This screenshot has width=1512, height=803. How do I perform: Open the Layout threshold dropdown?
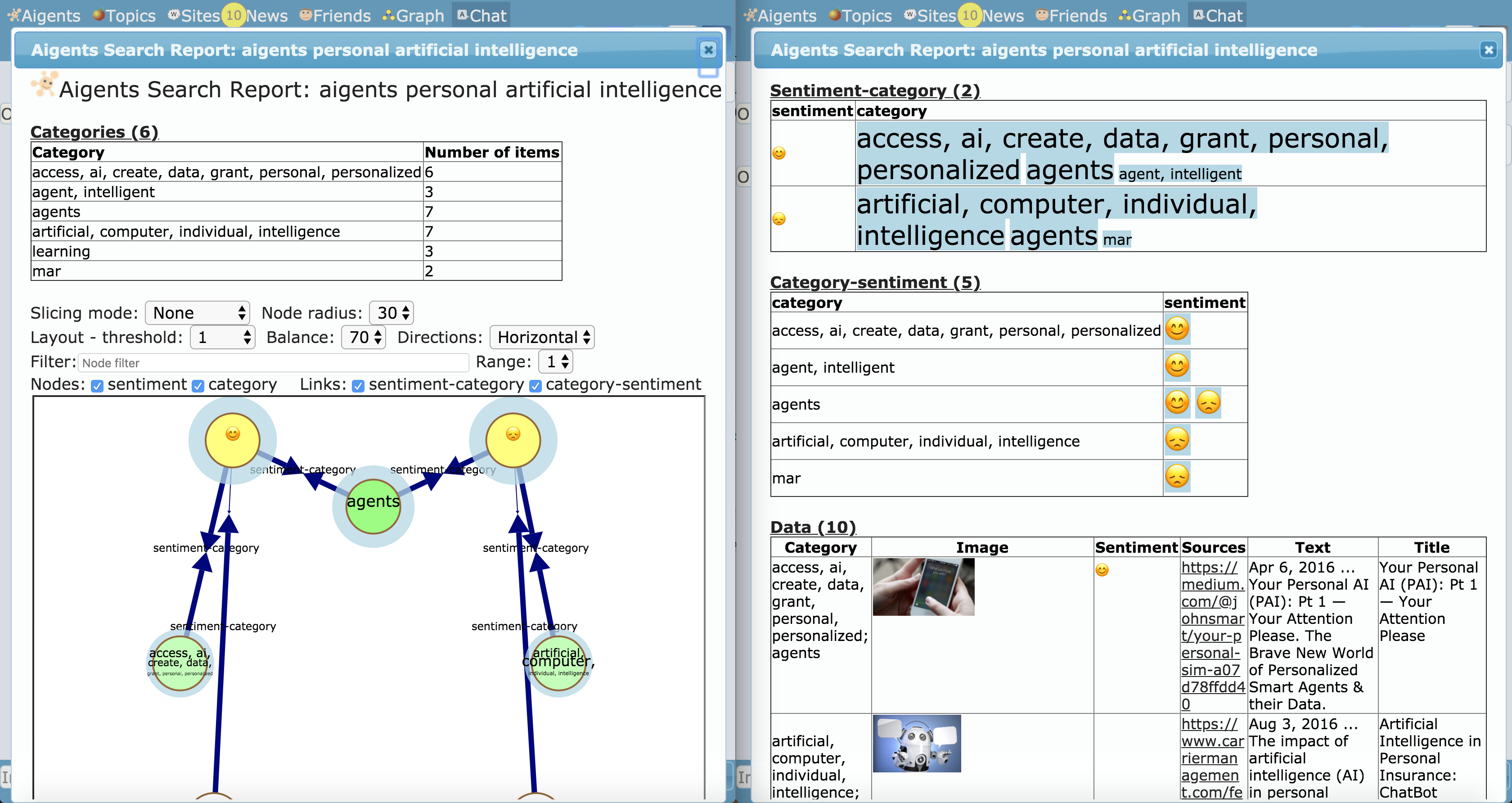[x=222, y=338]
